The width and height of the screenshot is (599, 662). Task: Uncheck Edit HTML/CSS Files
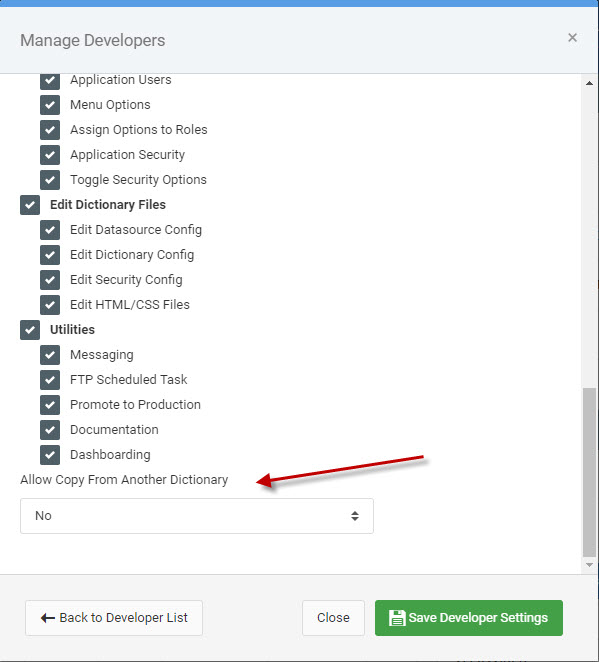tap(50, 304)
